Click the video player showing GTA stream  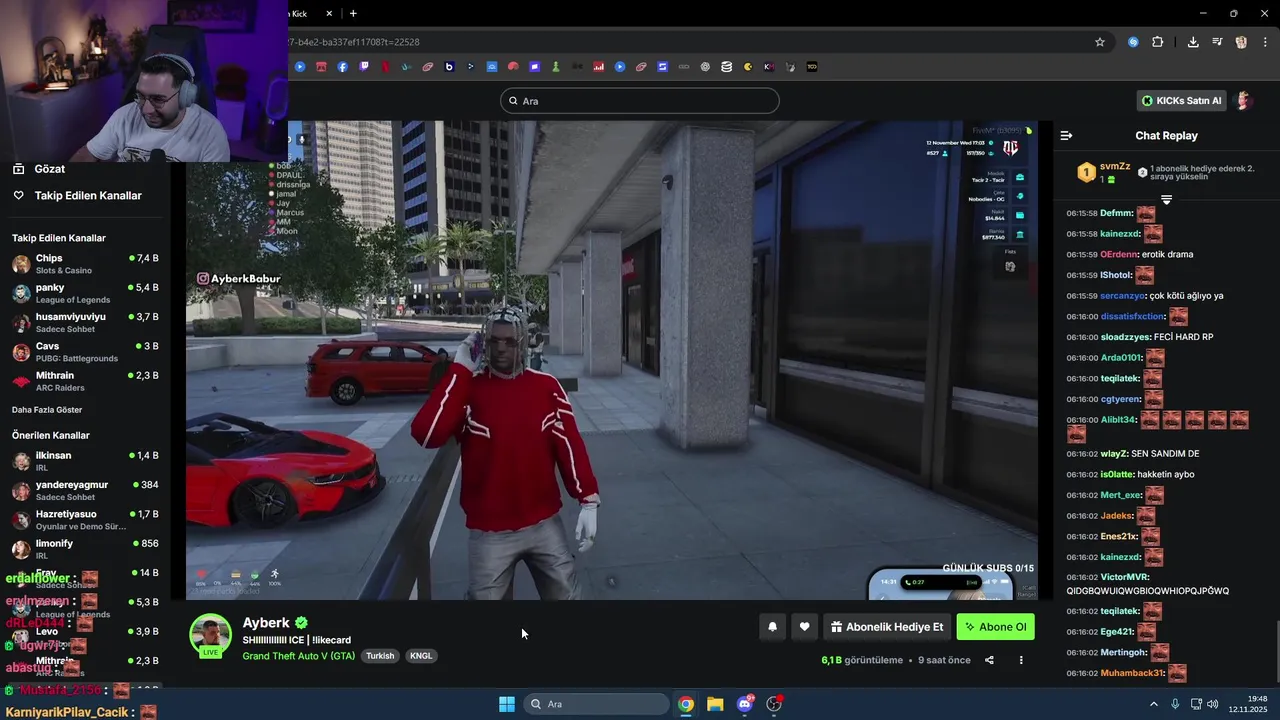[x=612, y=360]
